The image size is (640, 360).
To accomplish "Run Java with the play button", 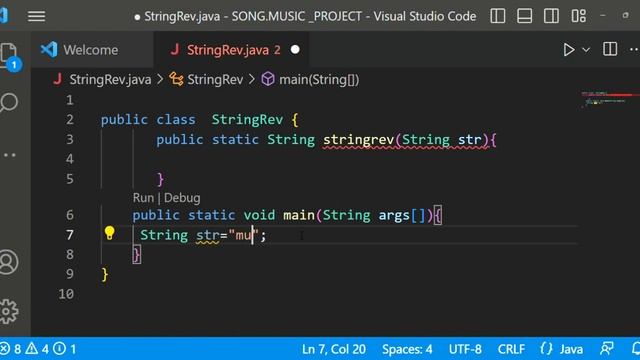I will 569,50.
